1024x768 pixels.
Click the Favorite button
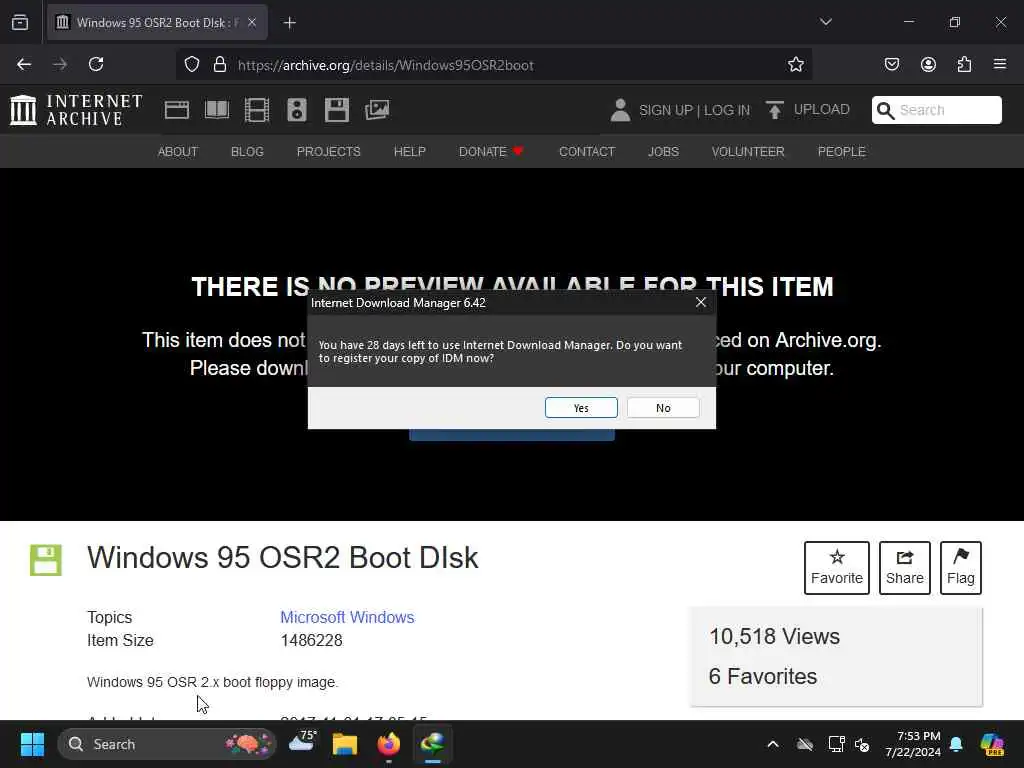(x=837, y=568)
